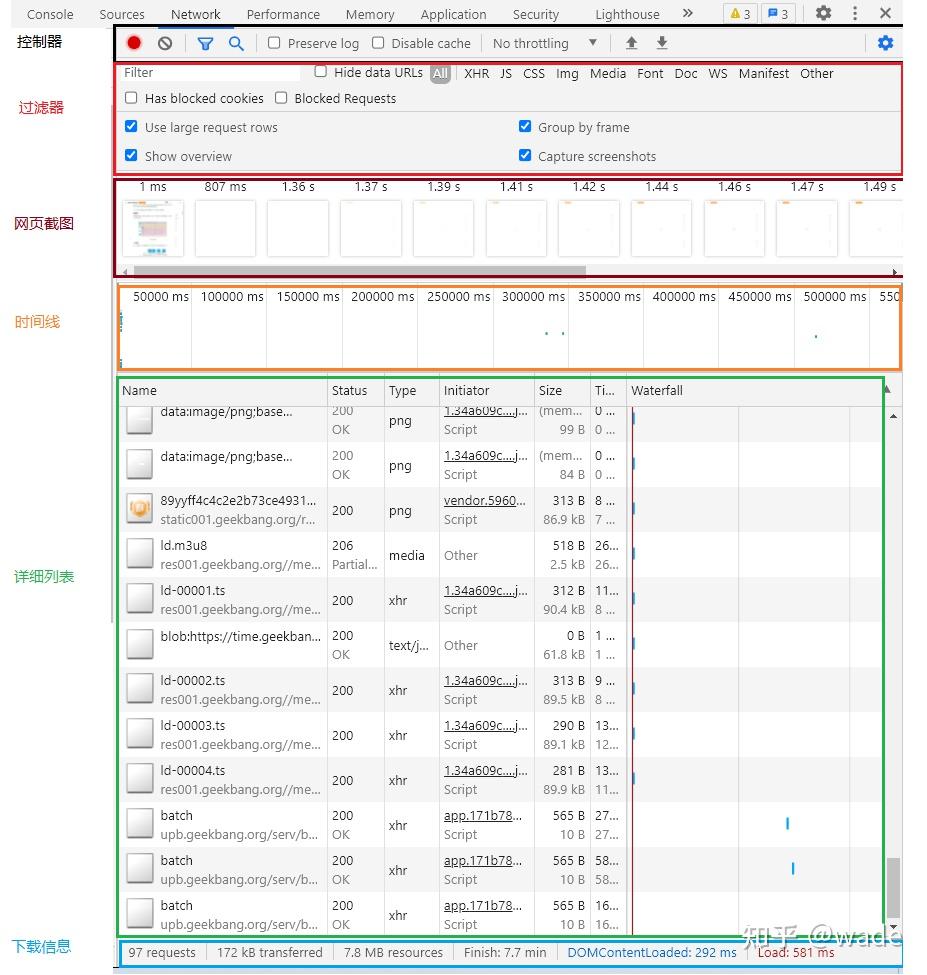Open the network filter bar

point(207,43)
